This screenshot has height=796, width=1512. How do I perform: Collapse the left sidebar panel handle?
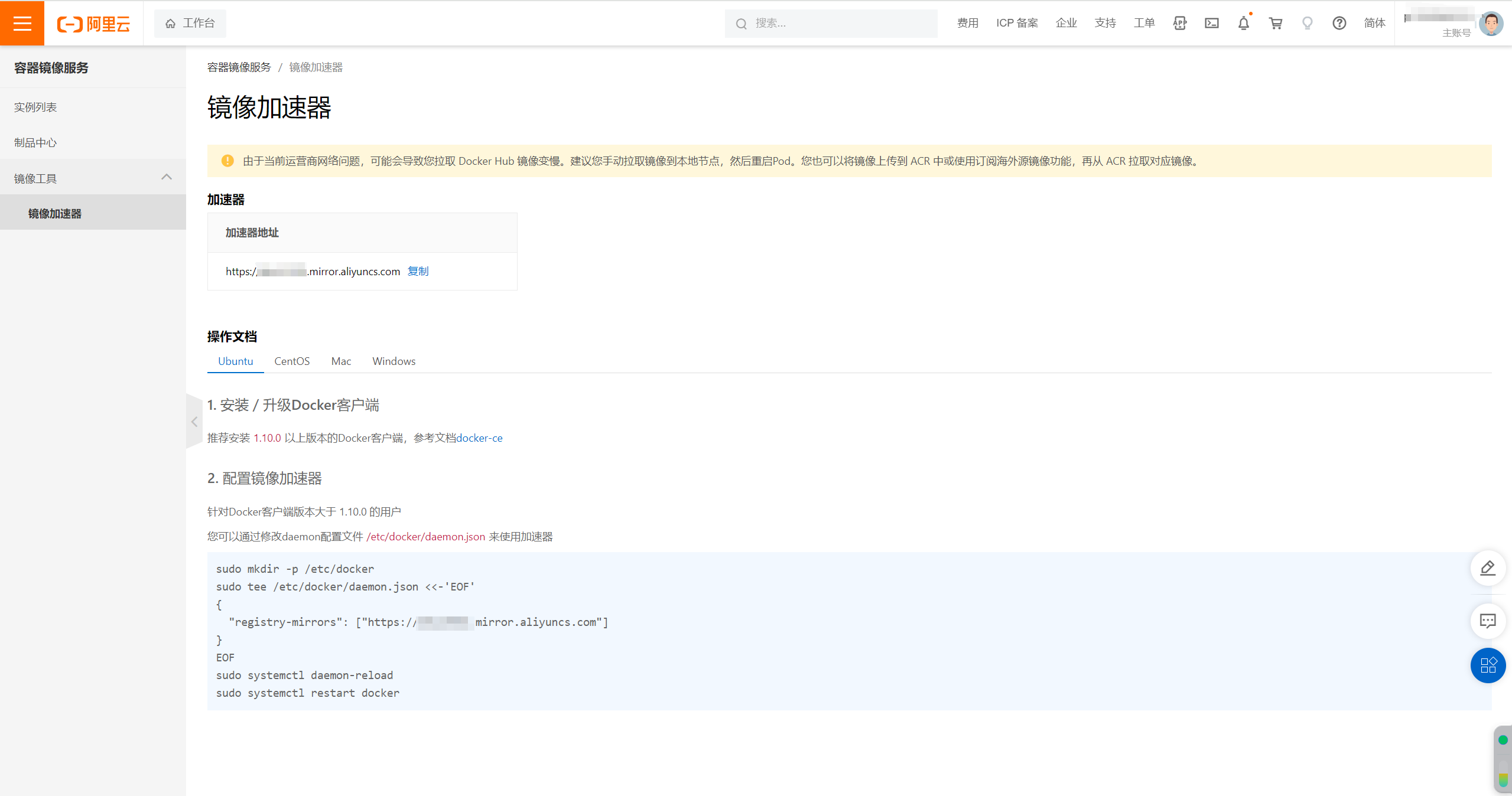(x=194, y=422)
